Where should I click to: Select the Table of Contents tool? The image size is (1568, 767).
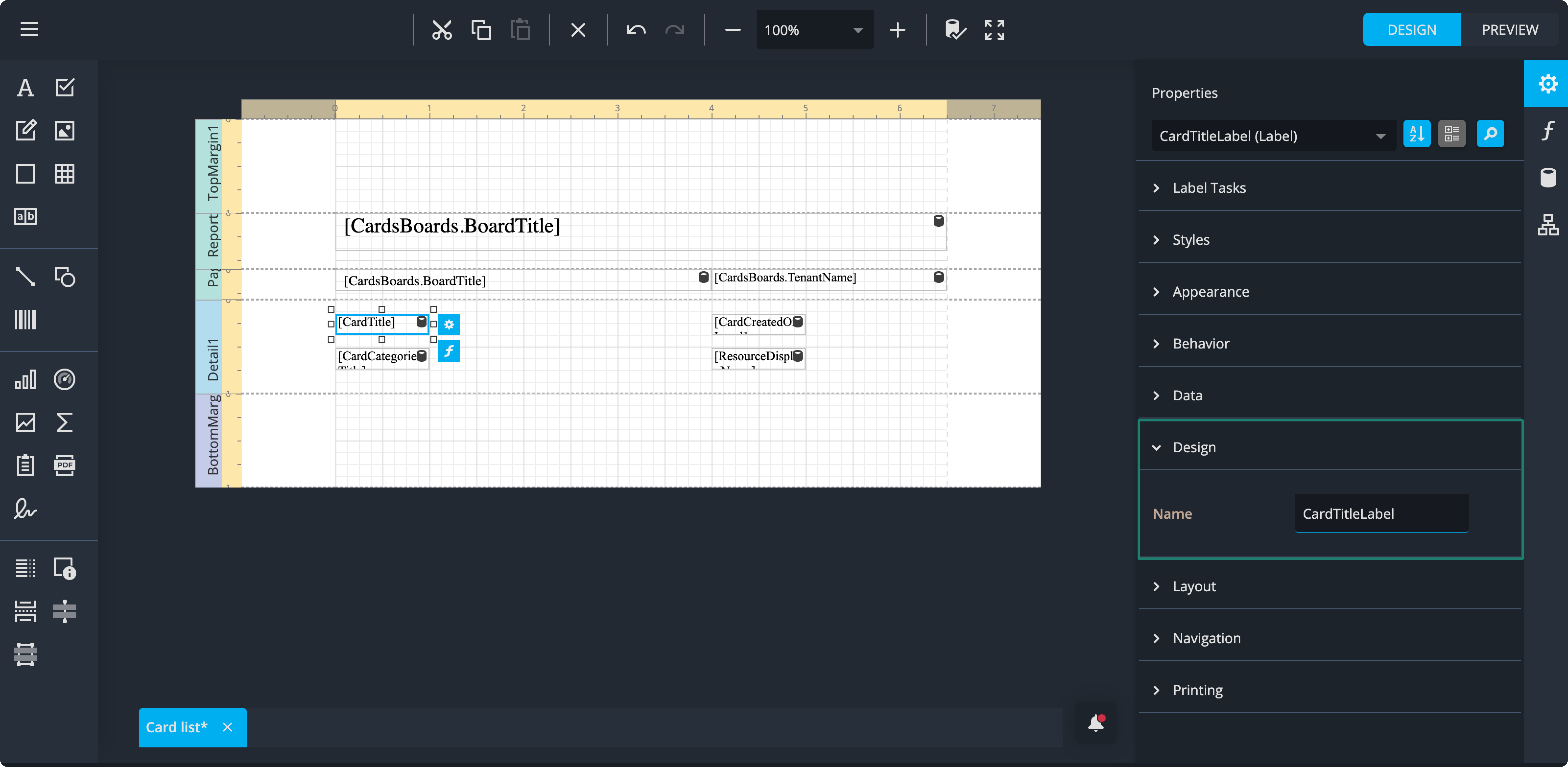(x=25, y=568)
